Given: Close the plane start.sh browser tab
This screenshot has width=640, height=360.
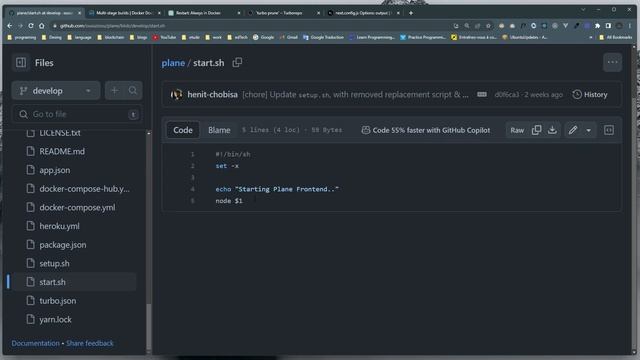Looking at the screenshot, I should (x=79, y=13).
